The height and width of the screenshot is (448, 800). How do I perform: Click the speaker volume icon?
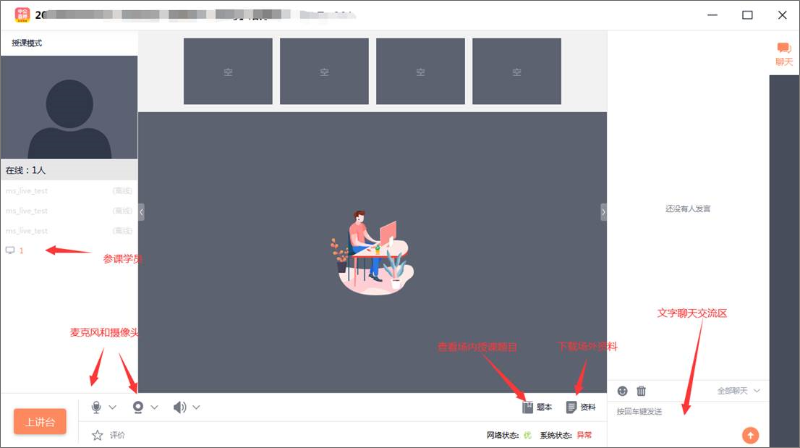pos(179,407)
